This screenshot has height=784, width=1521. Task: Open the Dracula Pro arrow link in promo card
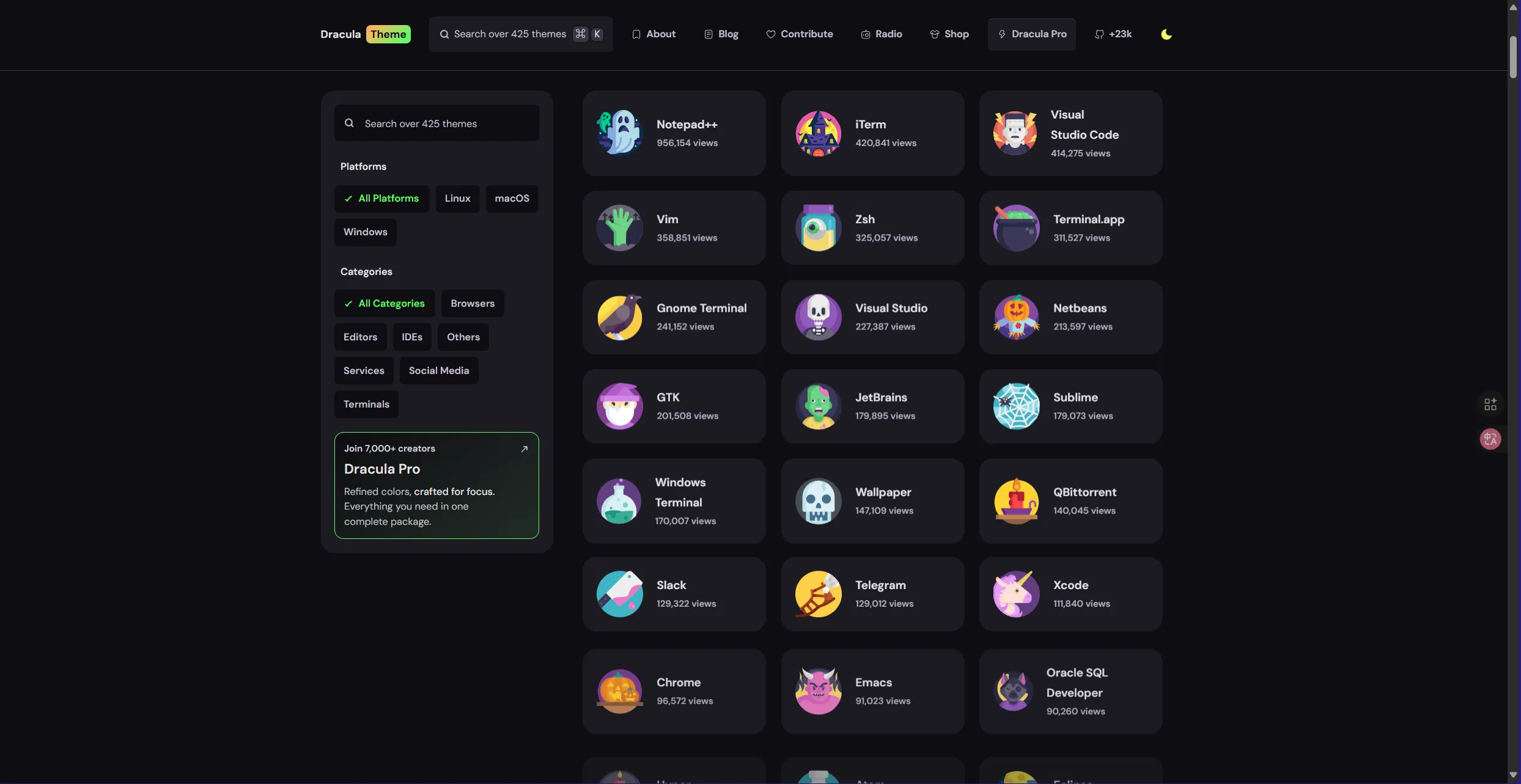[524, 449]
